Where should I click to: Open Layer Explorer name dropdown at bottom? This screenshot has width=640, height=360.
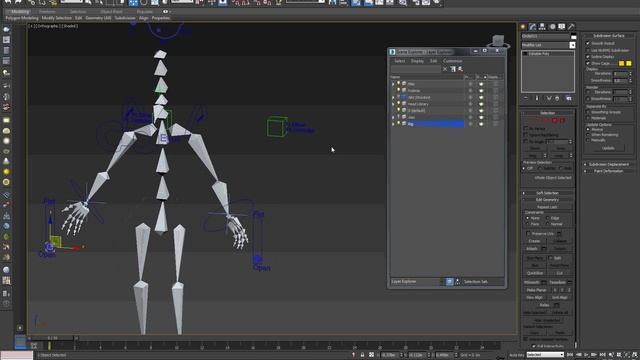(x=416, y=282)
